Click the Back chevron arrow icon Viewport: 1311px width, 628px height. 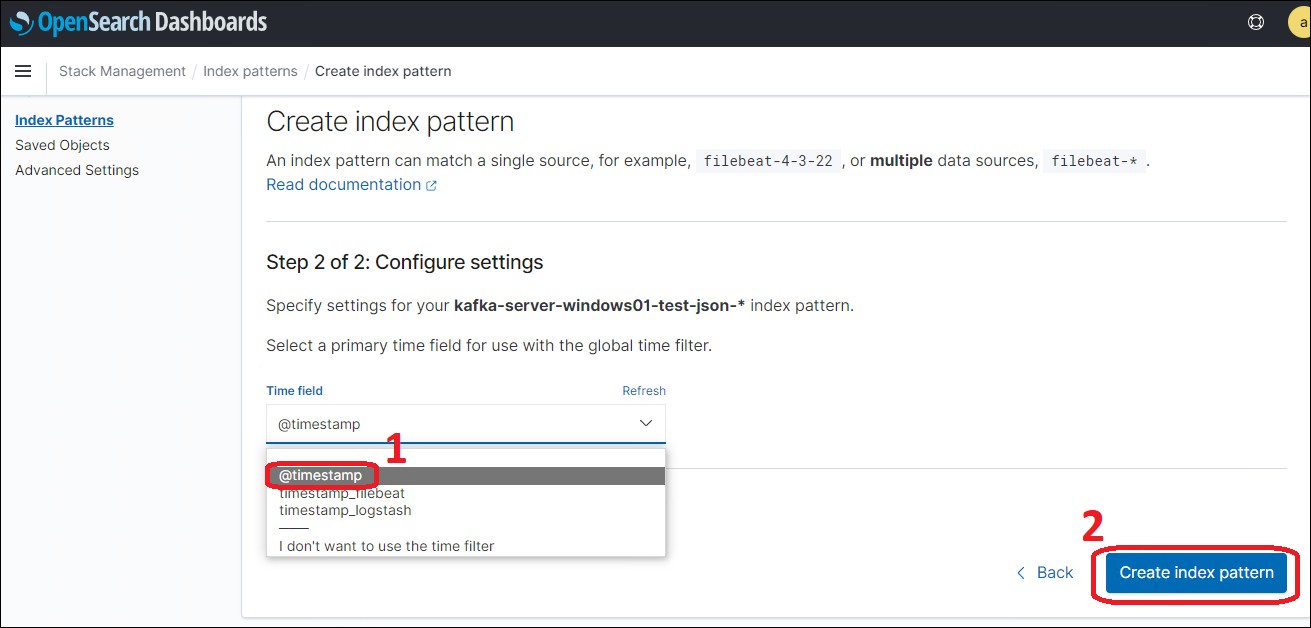coord(1021,573)
